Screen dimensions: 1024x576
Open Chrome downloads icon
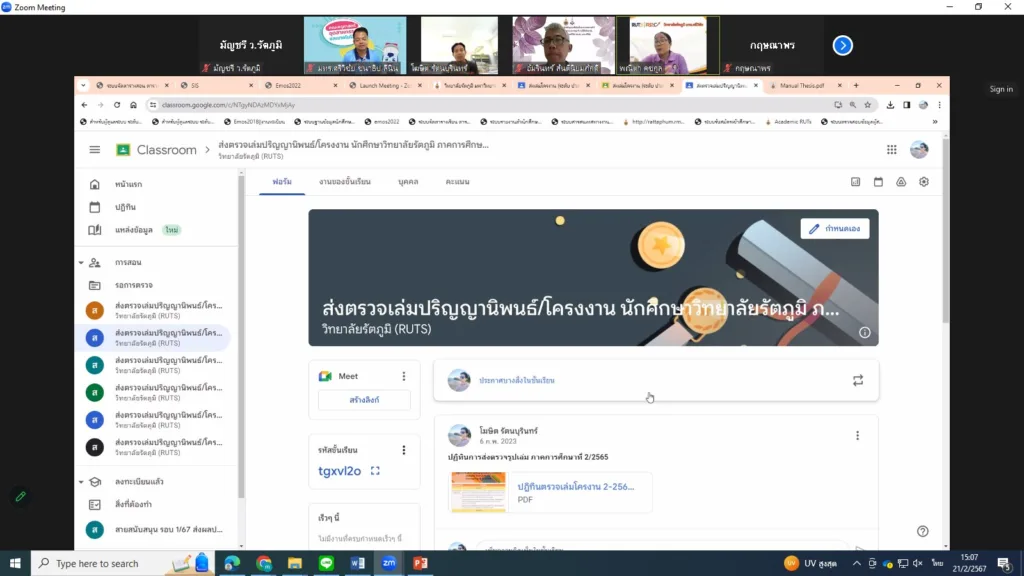pyautogui.click(x=890, y=104)
